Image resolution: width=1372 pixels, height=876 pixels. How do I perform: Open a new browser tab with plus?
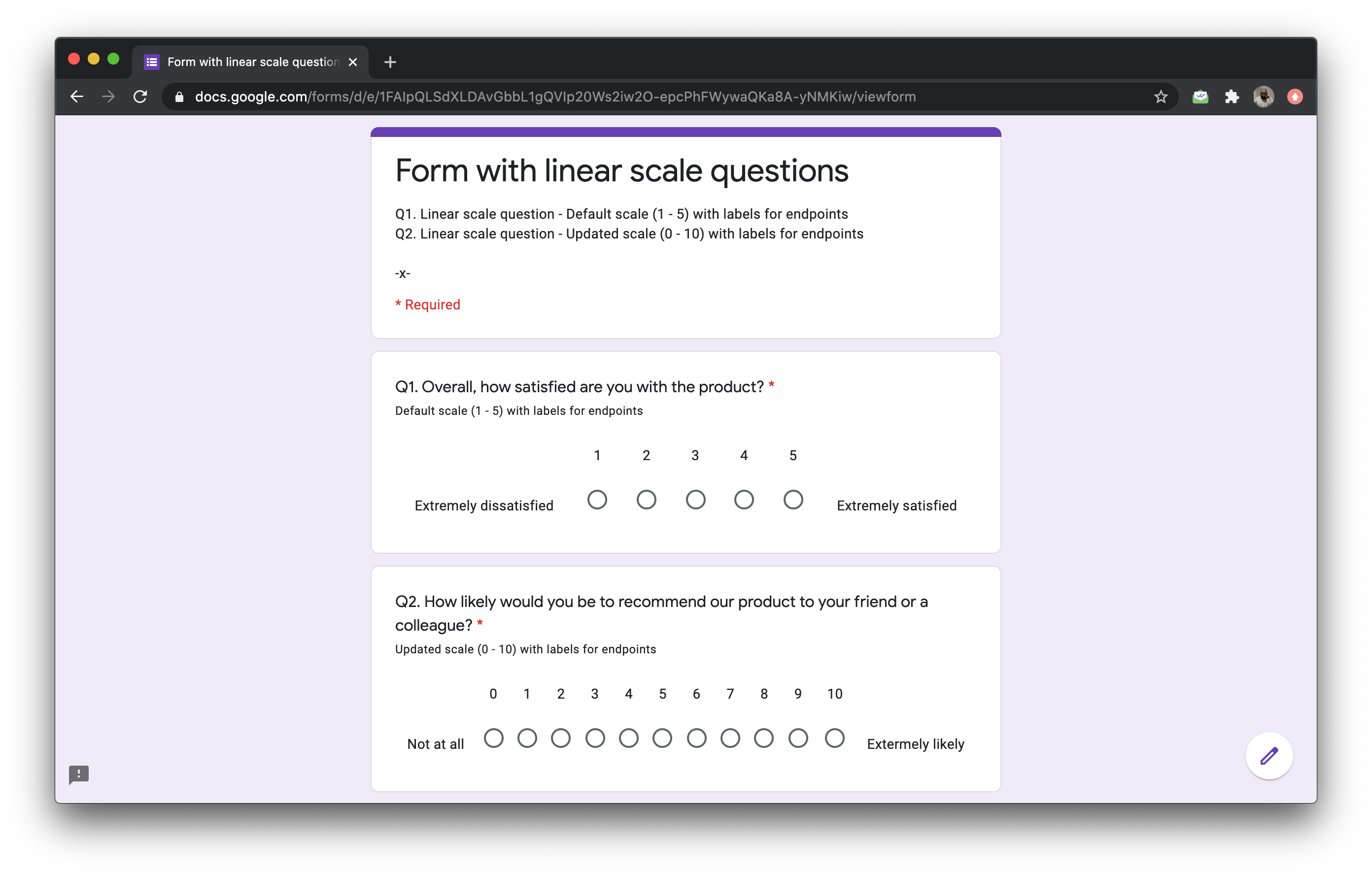(x=390, y=62)
